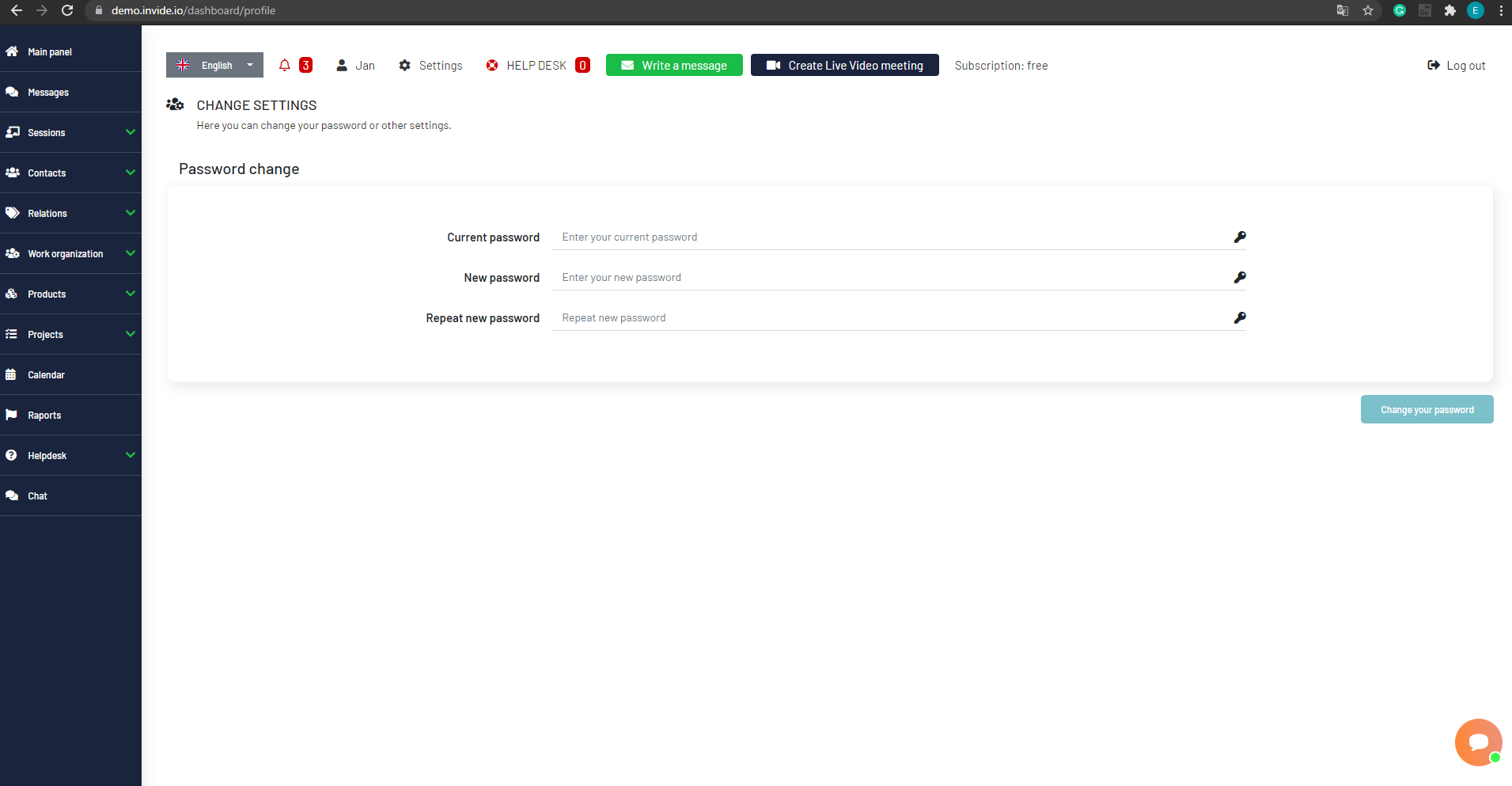This screenshot has height=786, width=1512.
Task: Click the Write a message button
Action: click(x=673, y=65)
